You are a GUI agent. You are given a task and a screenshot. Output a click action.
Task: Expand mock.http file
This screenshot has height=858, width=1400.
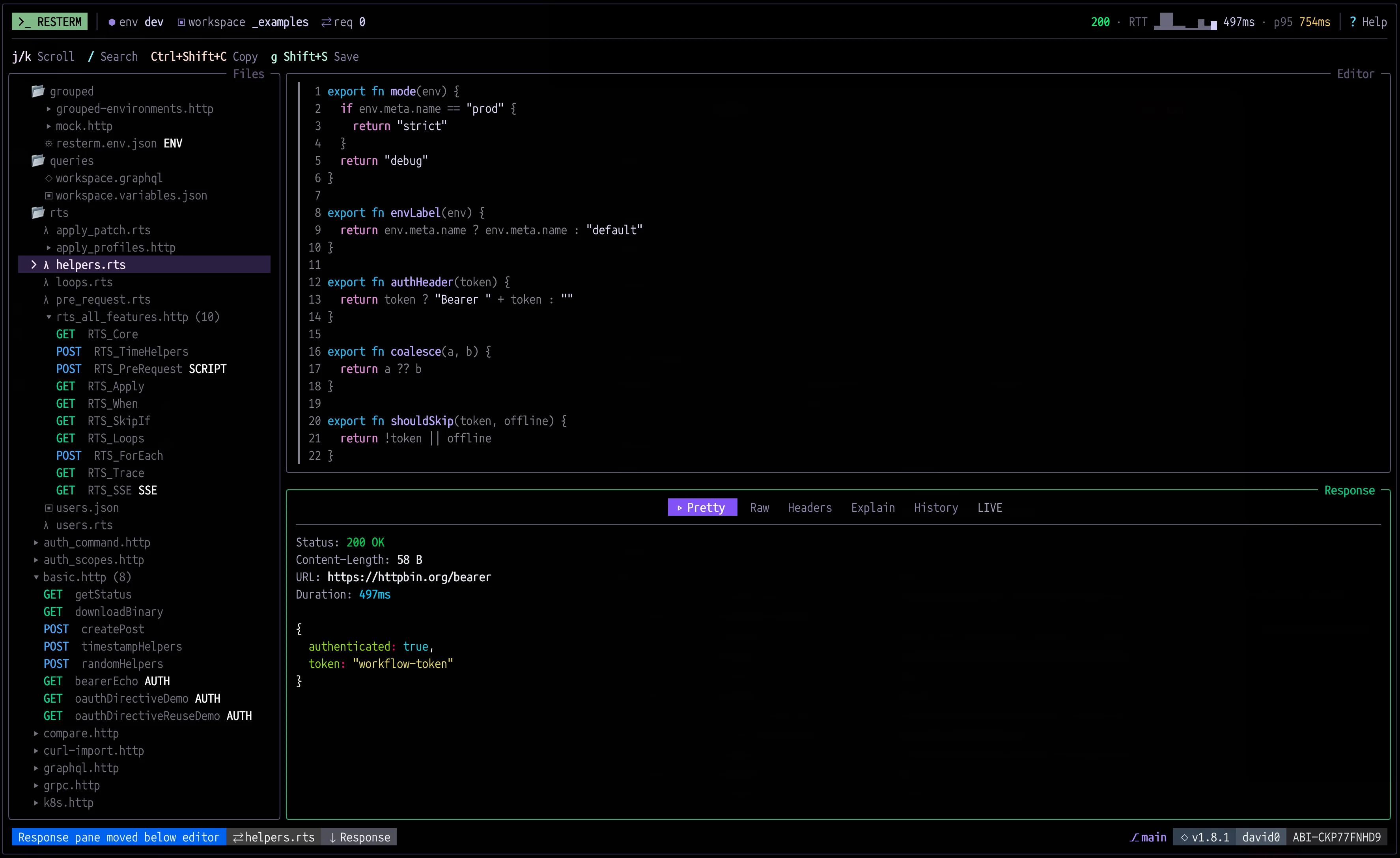click(x=49, y=126)
